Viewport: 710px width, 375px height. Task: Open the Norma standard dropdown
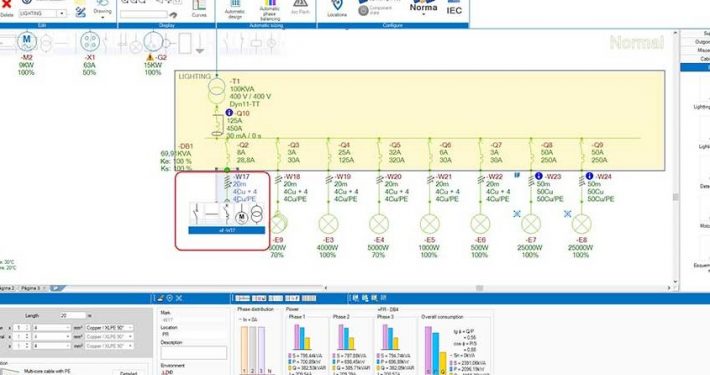[423, 8]
